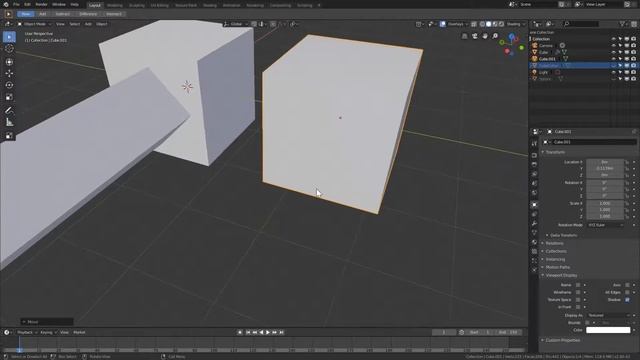Screen dimensions: 640x360
Task: Disable the Shadow checkbox
Action: (627, 300)
